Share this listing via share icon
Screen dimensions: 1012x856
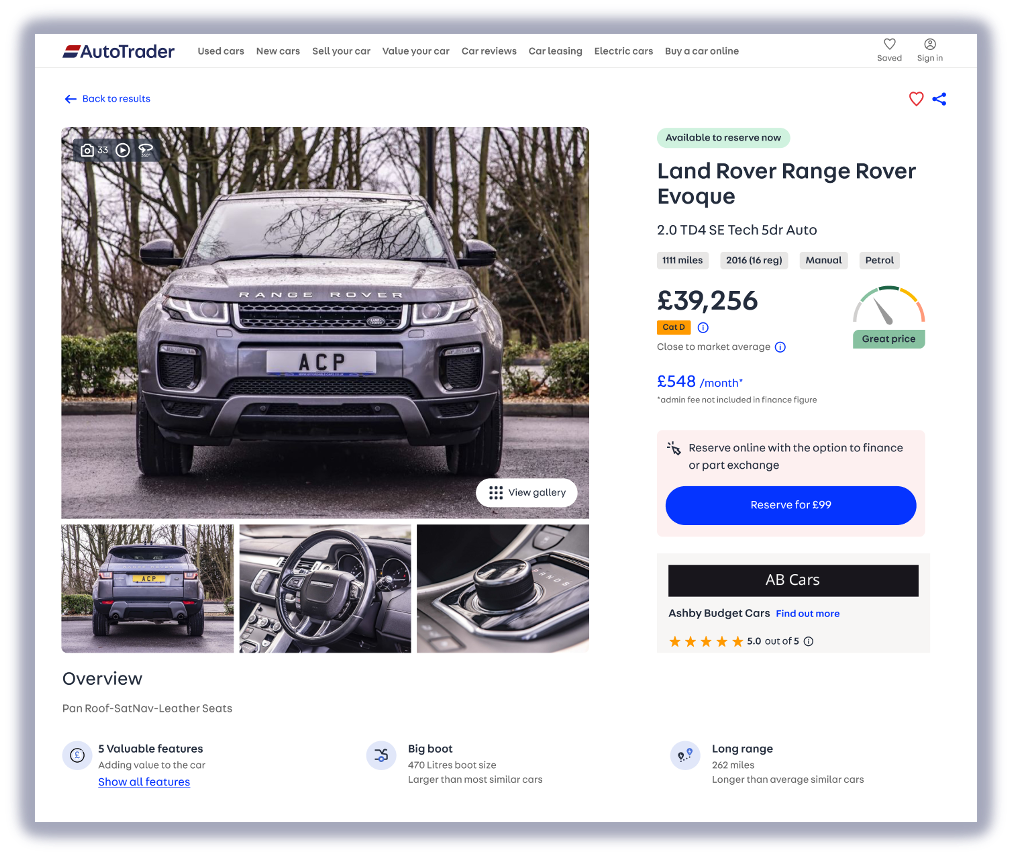pyautogui.click(x=940, y=99)
